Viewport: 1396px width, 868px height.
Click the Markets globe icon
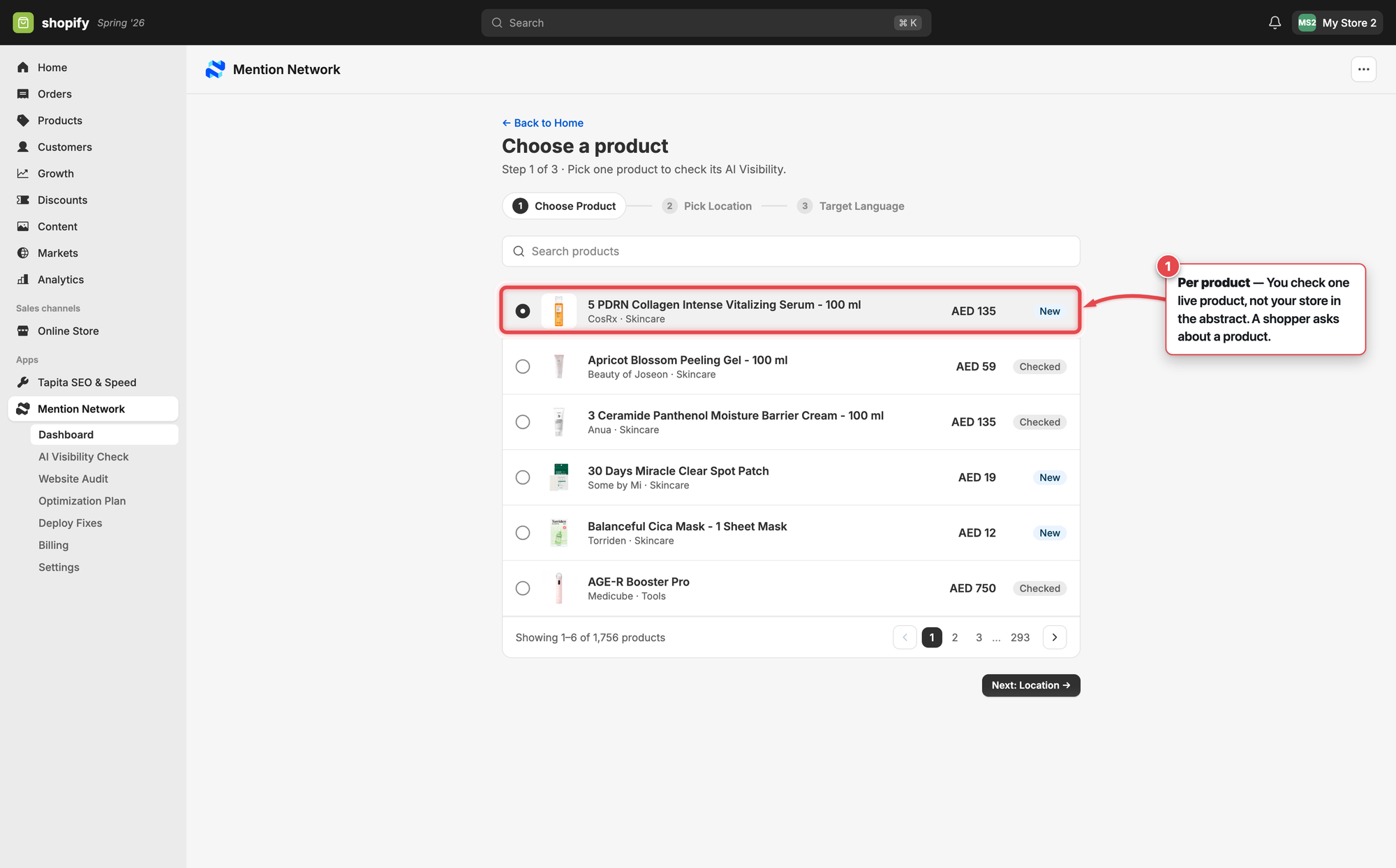23,253
